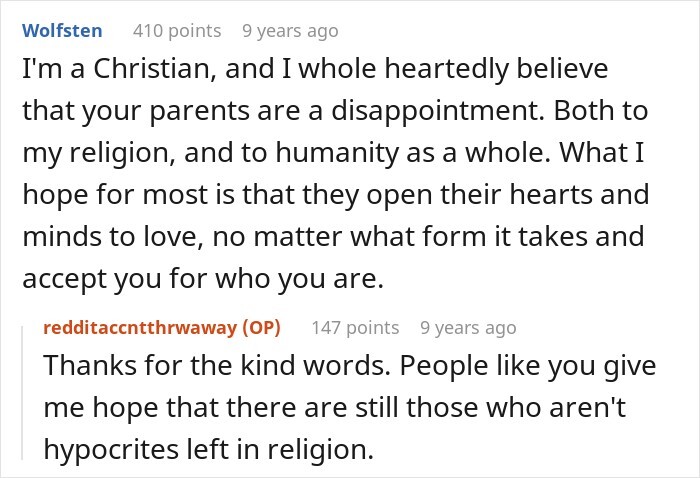Click the 147 points score
700x478 pixels.
[355, 328]
